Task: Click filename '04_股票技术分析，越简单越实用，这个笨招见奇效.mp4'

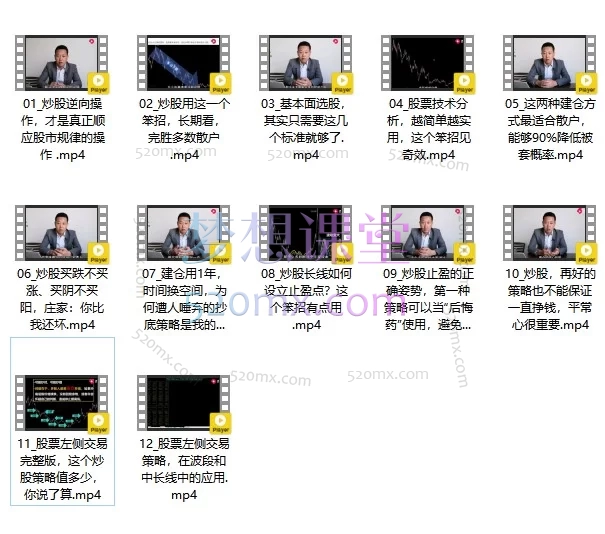Action: point(428,129)
